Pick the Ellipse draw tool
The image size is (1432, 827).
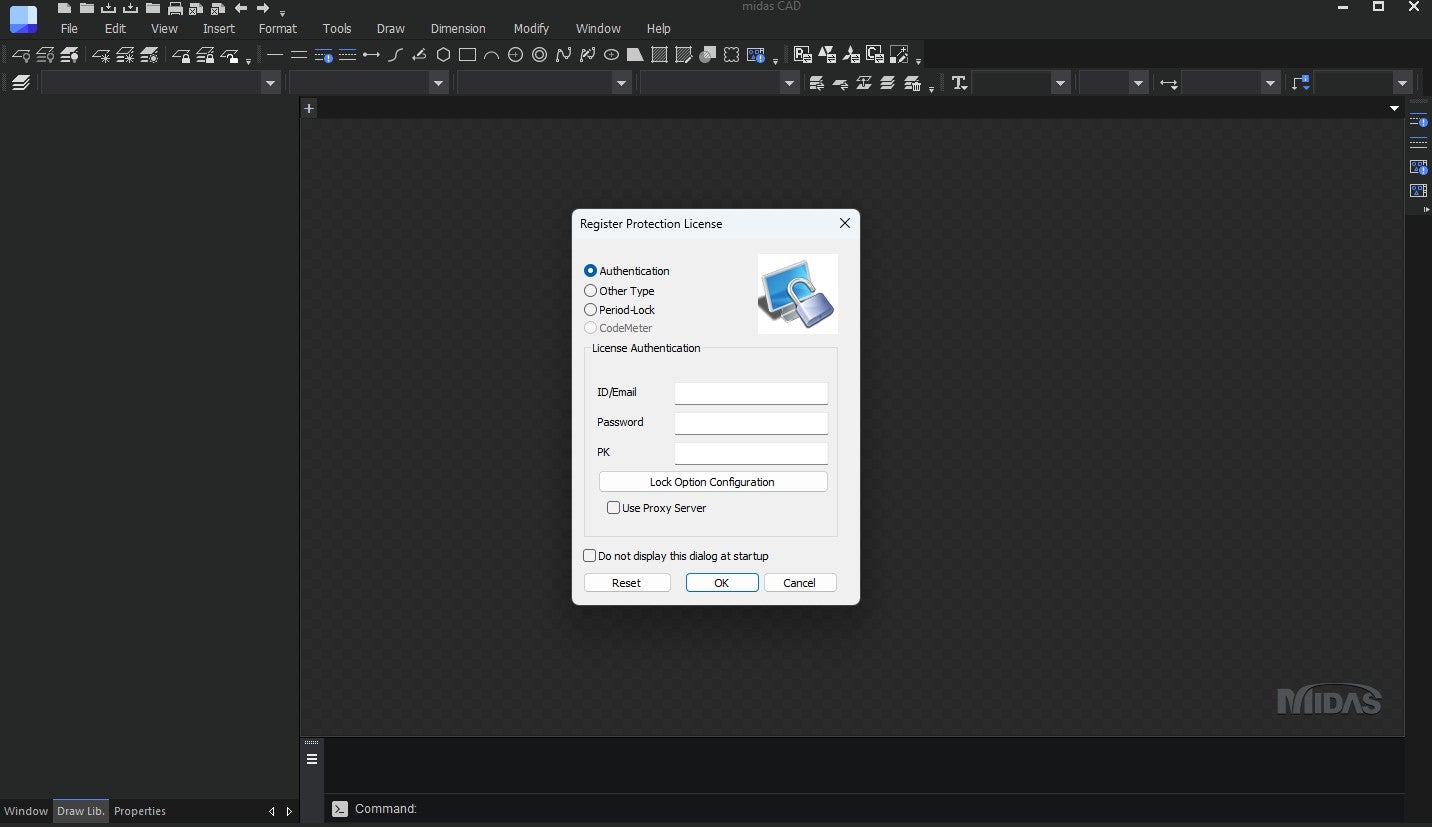611,55
